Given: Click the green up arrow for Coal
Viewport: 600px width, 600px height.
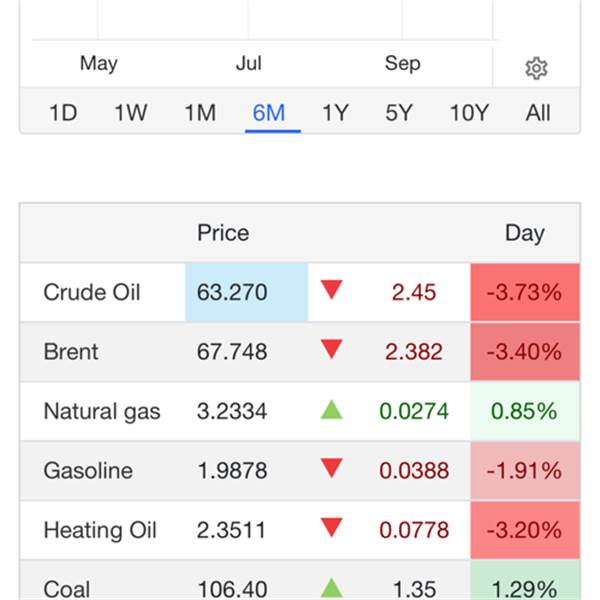Looking at the screenshot, I should click(331, 587).
